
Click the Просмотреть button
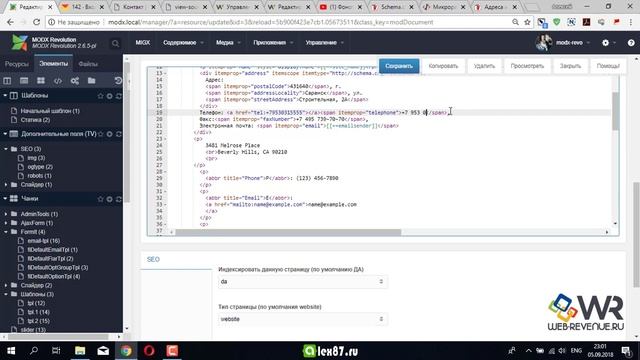(527, 66)
